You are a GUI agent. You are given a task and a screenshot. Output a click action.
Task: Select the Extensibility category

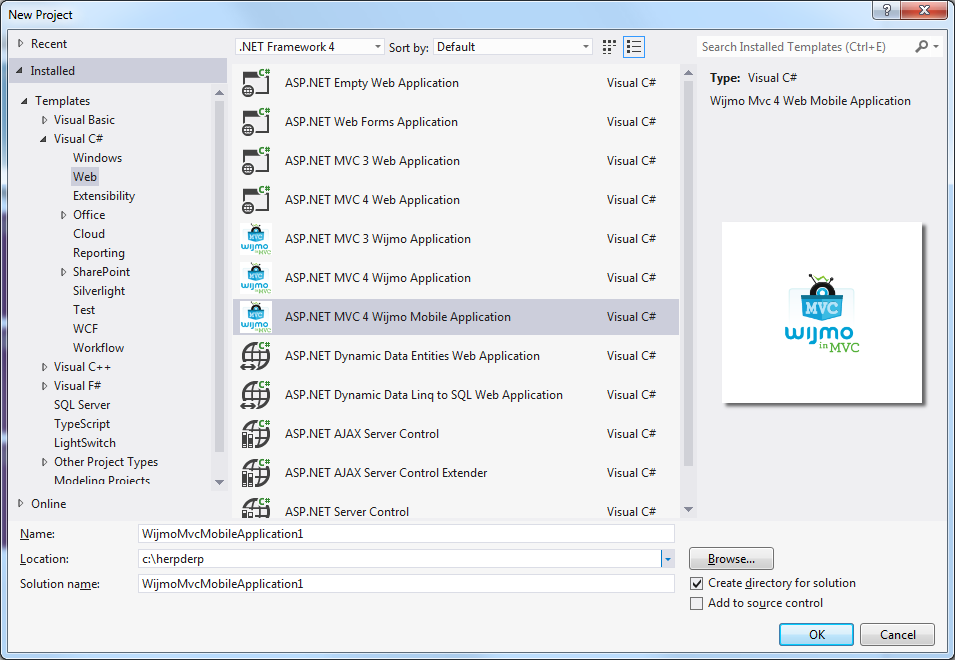[x=104, y=196]
